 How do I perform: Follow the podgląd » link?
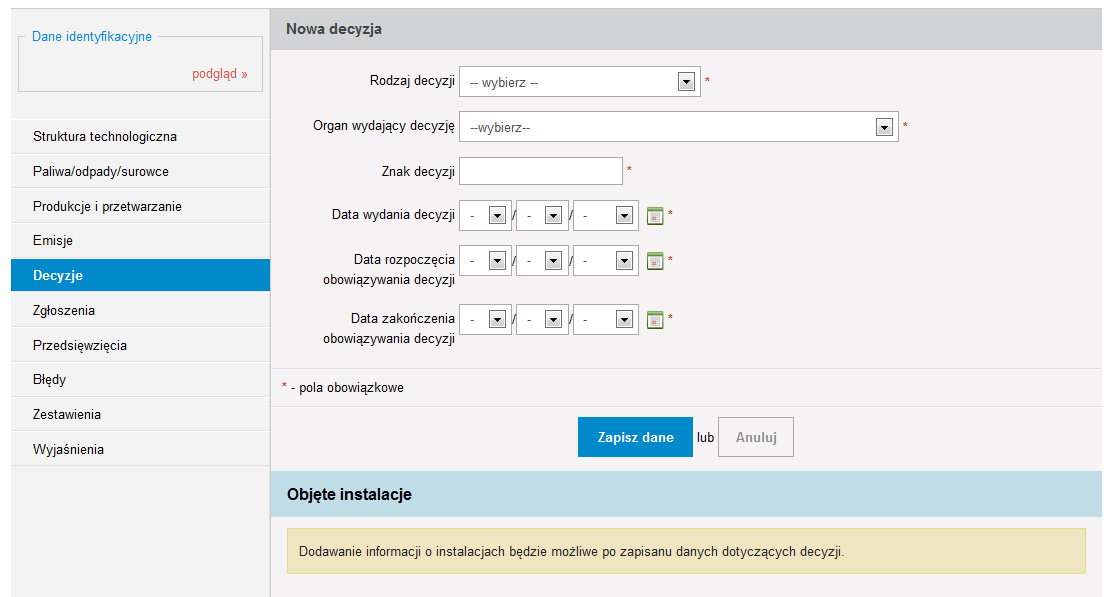point(219,74)
